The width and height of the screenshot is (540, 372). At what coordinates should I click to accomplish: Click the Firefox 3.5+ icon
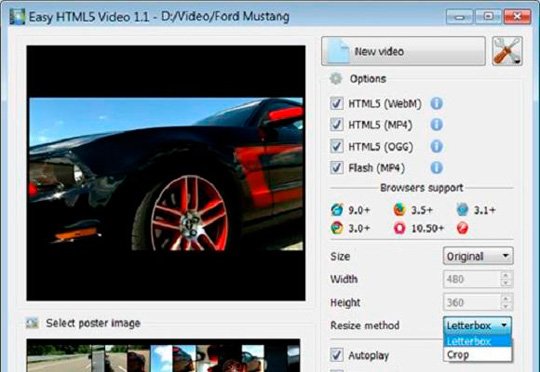399,209
